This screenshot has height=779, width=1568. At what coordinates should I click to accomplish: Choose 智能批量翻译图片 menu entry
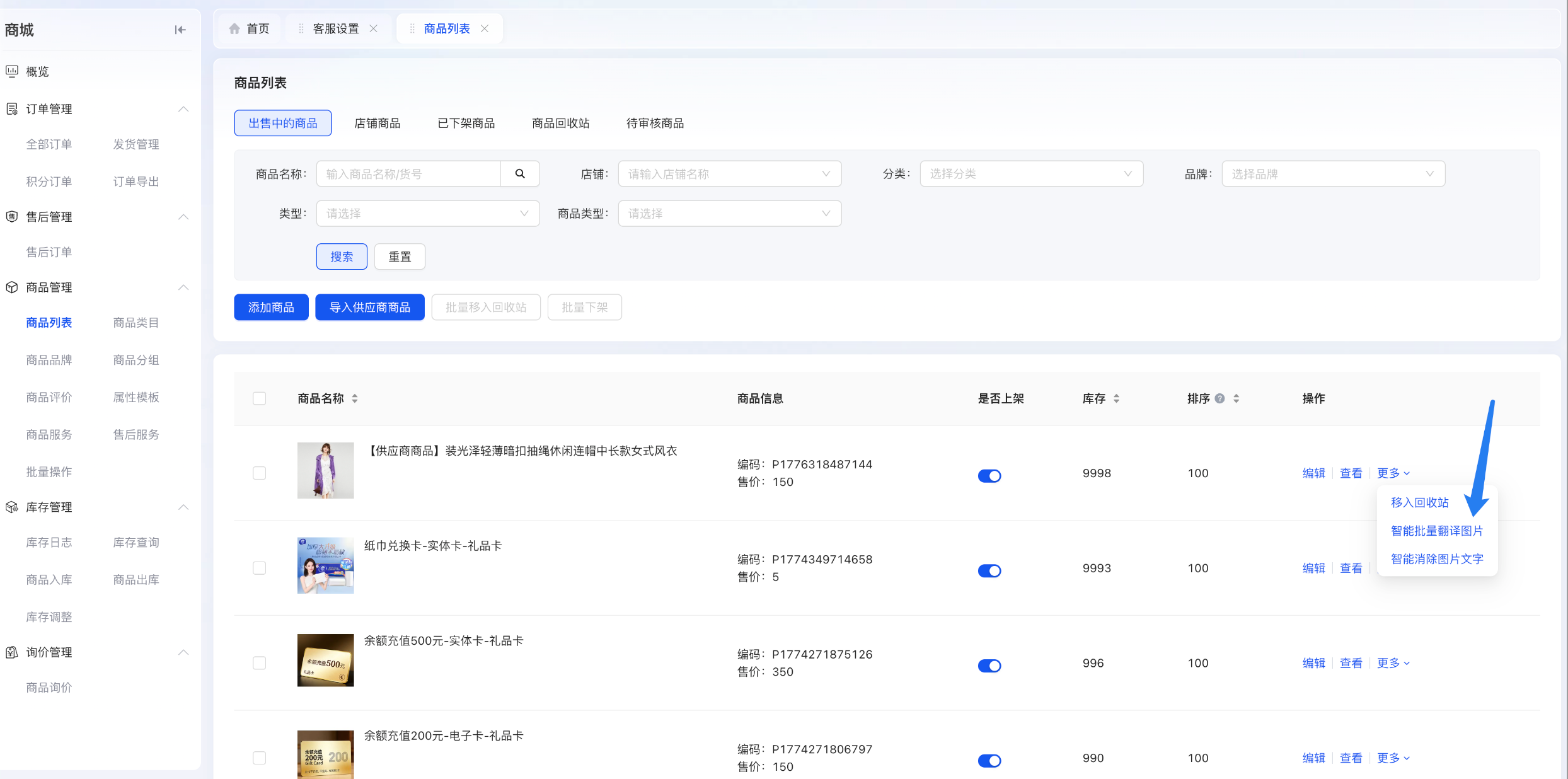click(1437, 531)
